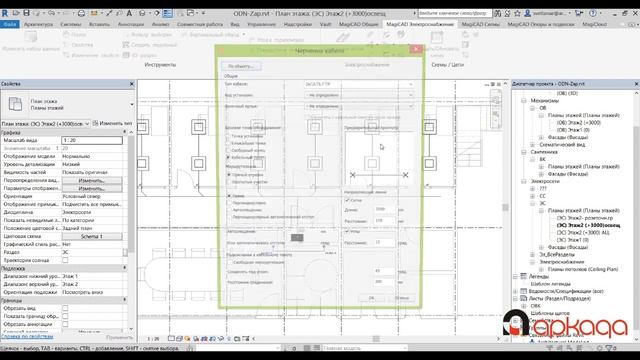Viewport: 640px width, 360px height.
Task: Open the Справка по свойствам link
Action: pos(27,337)
